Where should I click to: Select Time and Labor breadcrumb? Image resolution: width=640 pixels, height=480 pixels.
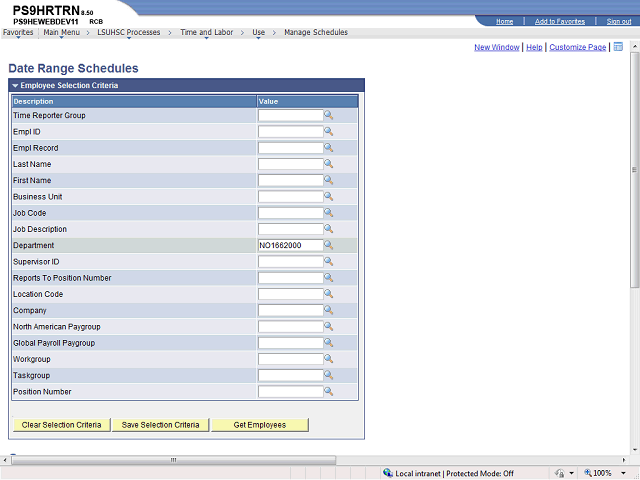[x=206, y=32]
